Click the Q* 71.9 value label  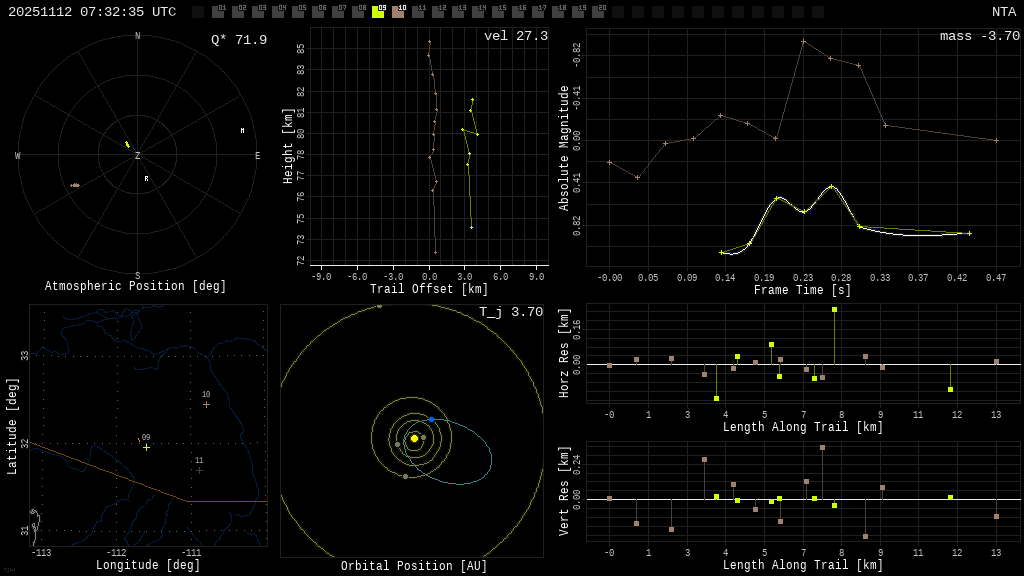pos(239,40)
